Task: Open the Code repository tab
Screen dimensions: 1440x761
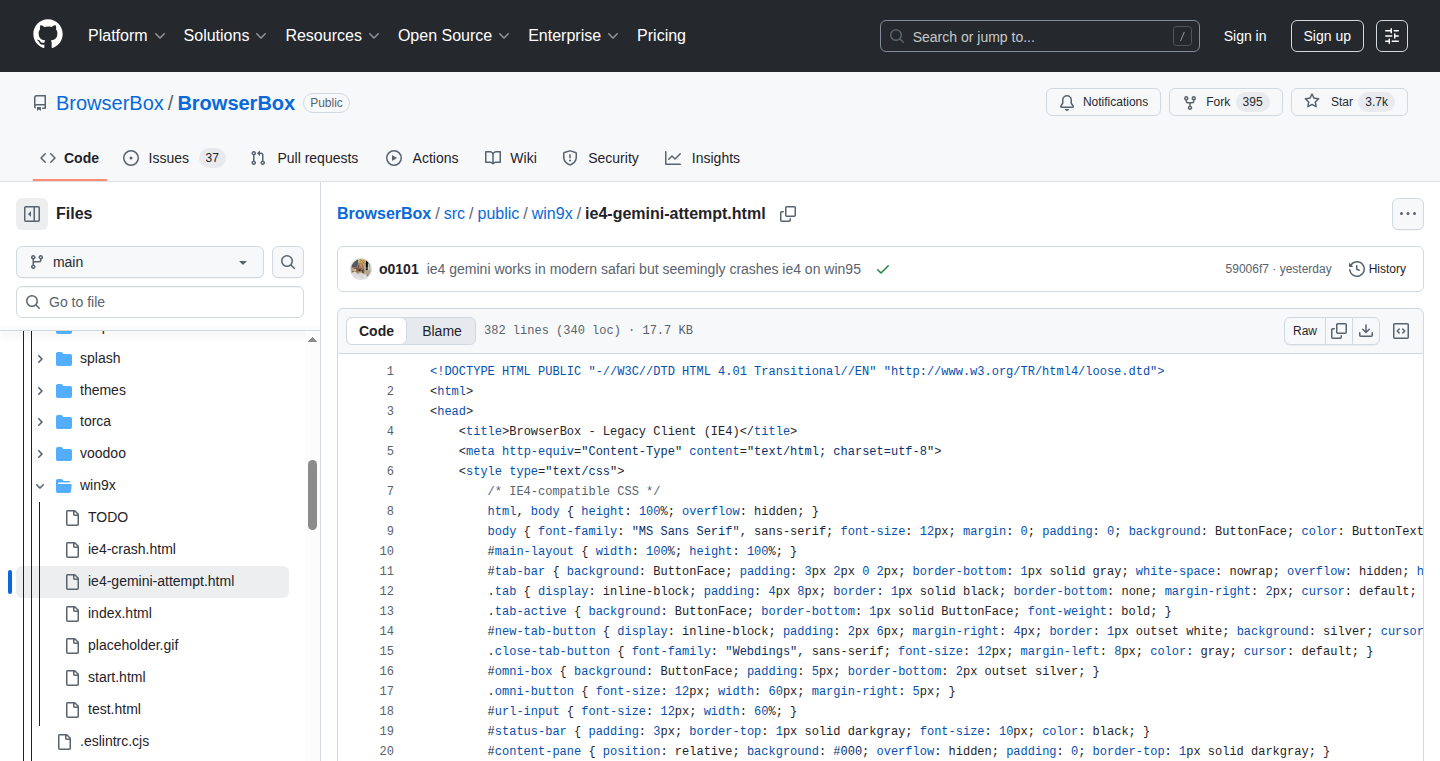Action: (x=70, y=158)
